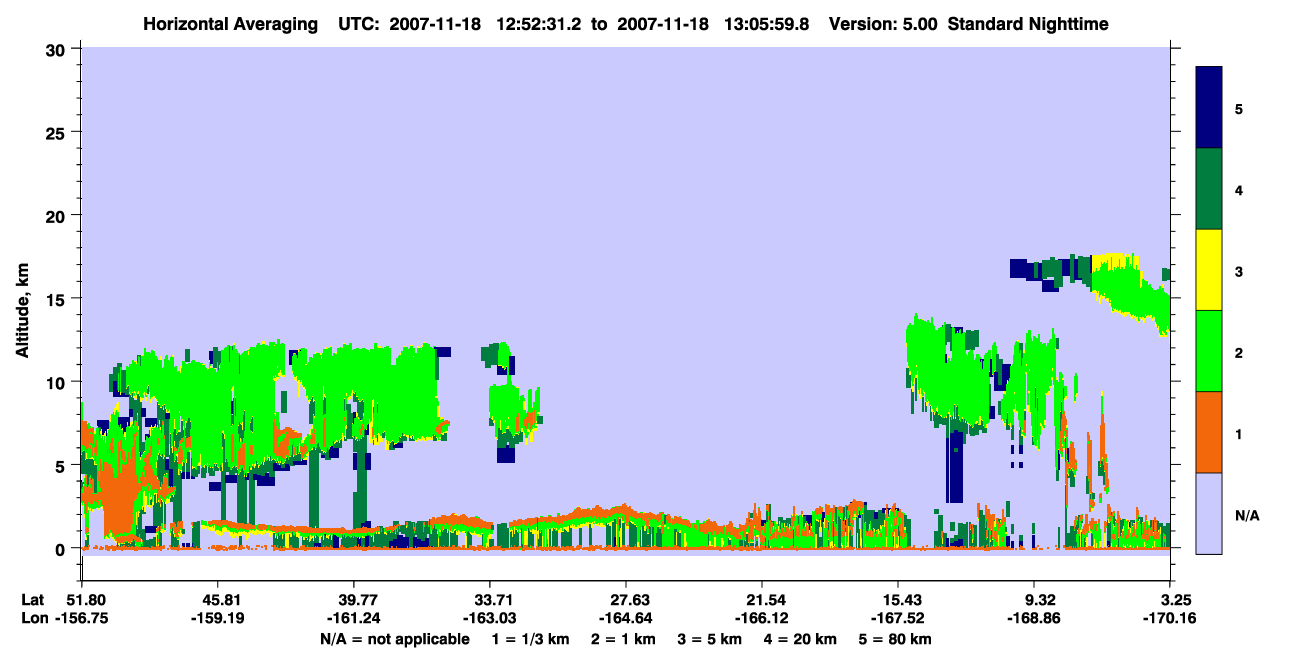Click longitude value -170.16
The height and width of the screenshot is (667, 1300).
point(1170,619)
